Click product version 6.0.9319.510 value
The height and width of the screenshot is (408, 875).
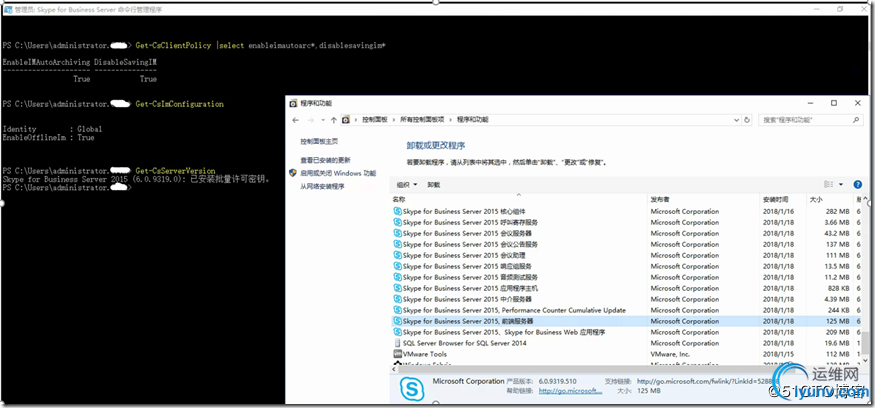557,381
